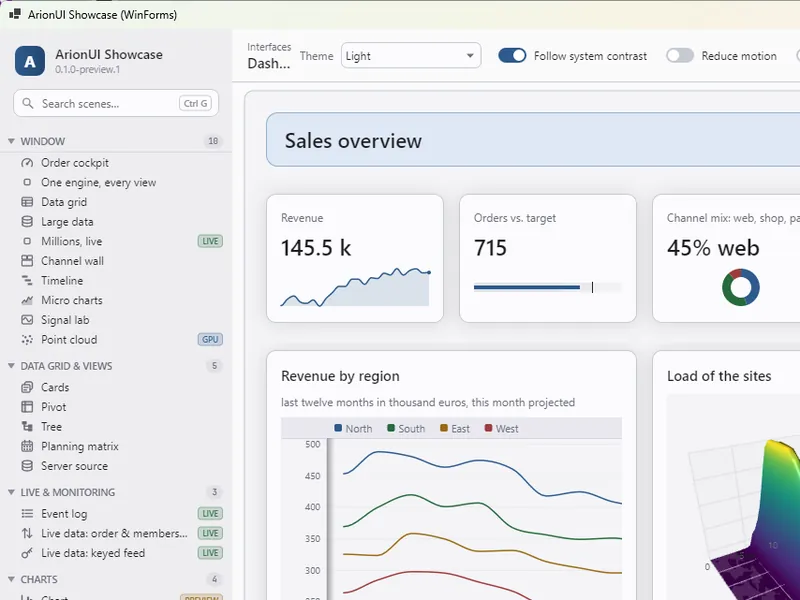This screenshot has height=600, width=800.
Task: Click the Timeline icon in sidebar
Action: [x=27, y=281]
